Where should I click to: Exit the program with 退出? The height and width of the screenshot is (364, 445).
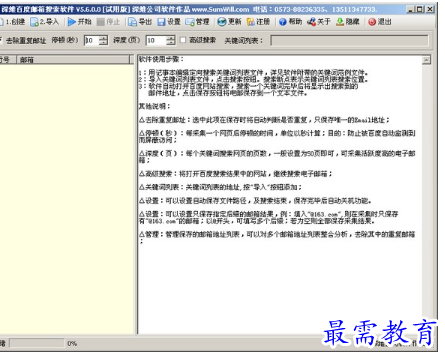coord(380,22)
